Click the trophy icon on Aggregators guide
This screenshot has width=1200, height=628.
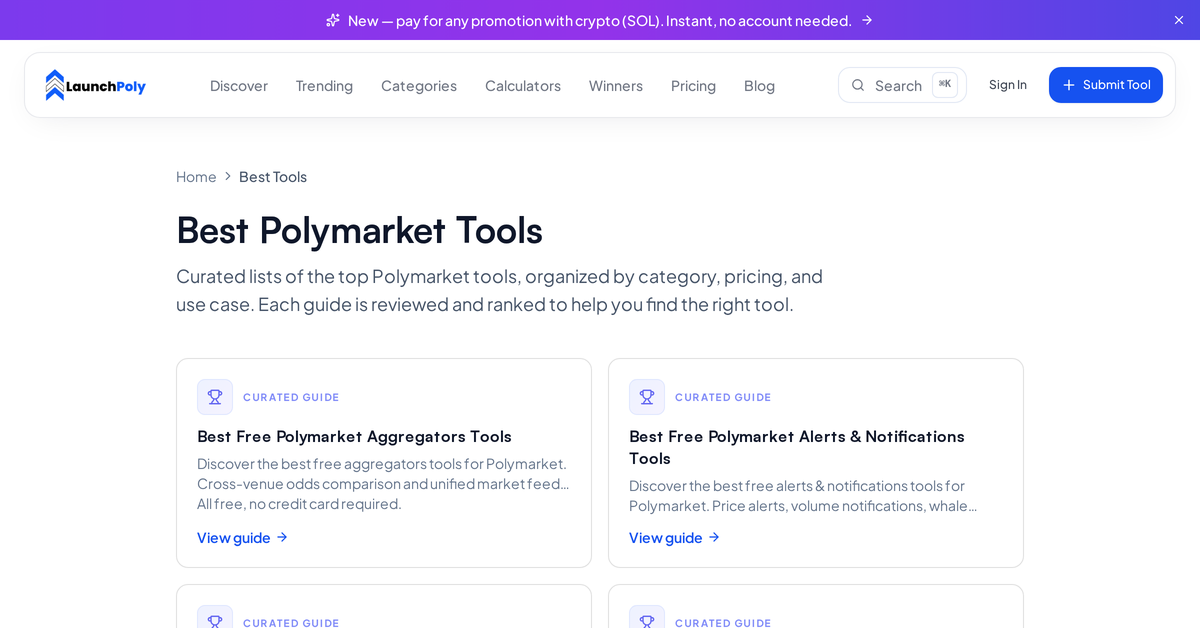tap(215, 397)
